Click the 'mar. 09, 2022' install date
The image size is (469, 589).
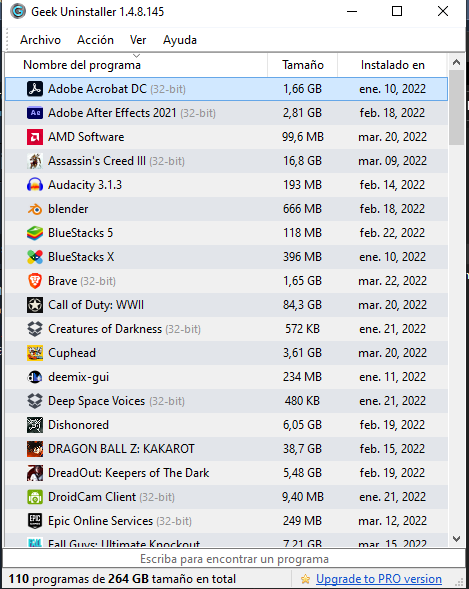[x=392, y=161]
